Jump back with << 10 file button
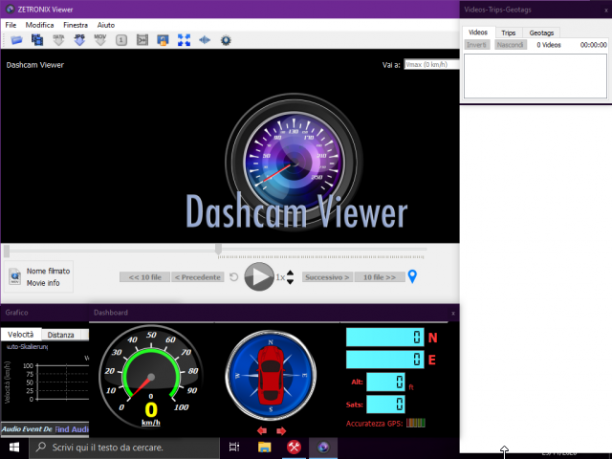The image size is (612, 459). point(145,277)
